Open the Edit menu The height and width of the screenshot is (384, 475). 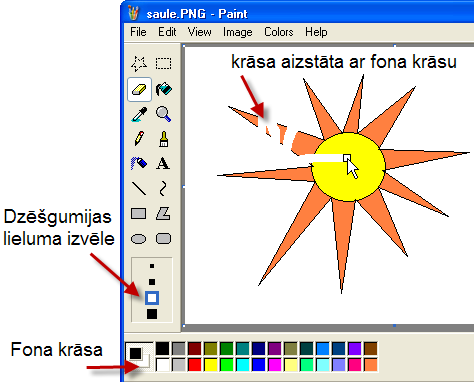[167, 32]
